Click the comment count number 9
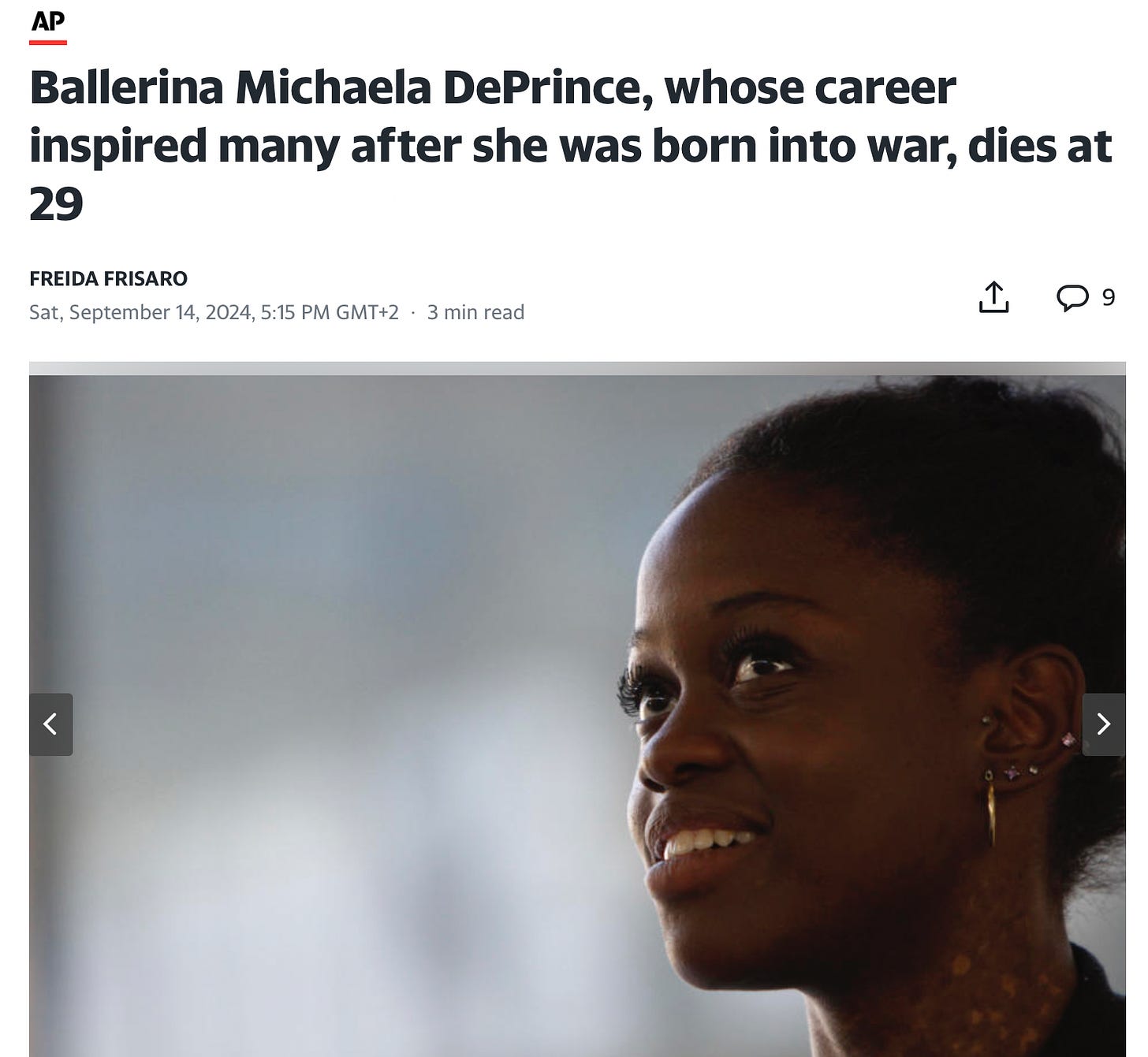This screenshot has height=1057, width=1148. pos(1108,297)
